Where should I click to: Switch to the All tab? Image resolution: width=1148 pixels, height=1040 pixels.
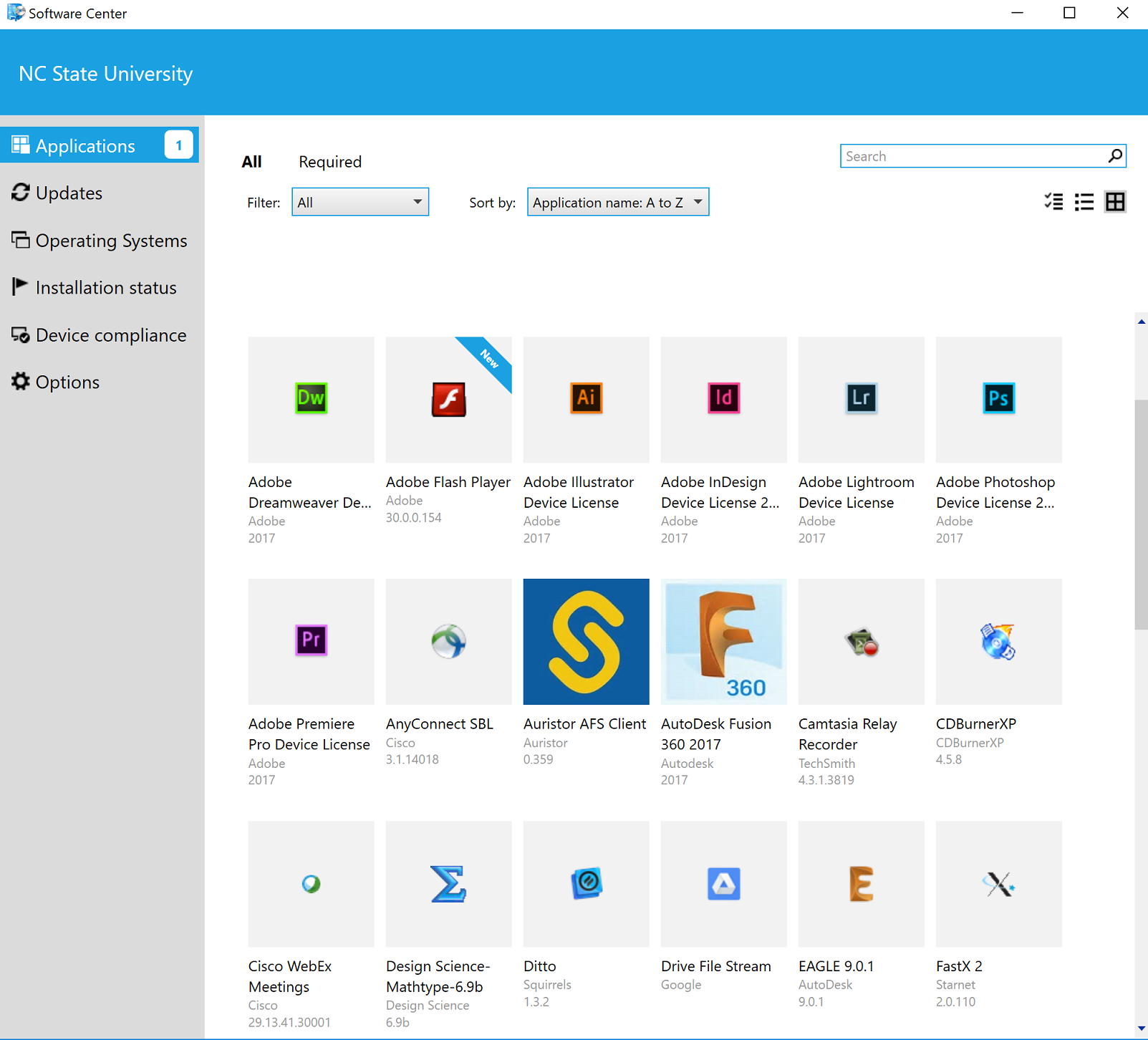tap(251, 162)
